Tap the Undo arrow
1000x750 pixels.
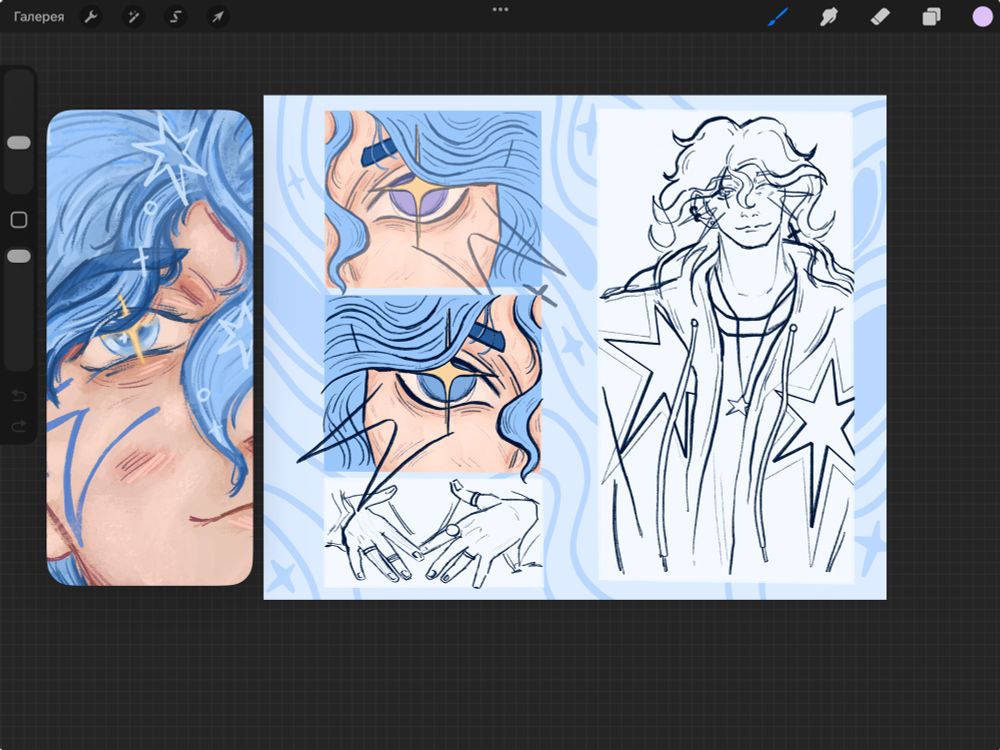coord(19,396)
